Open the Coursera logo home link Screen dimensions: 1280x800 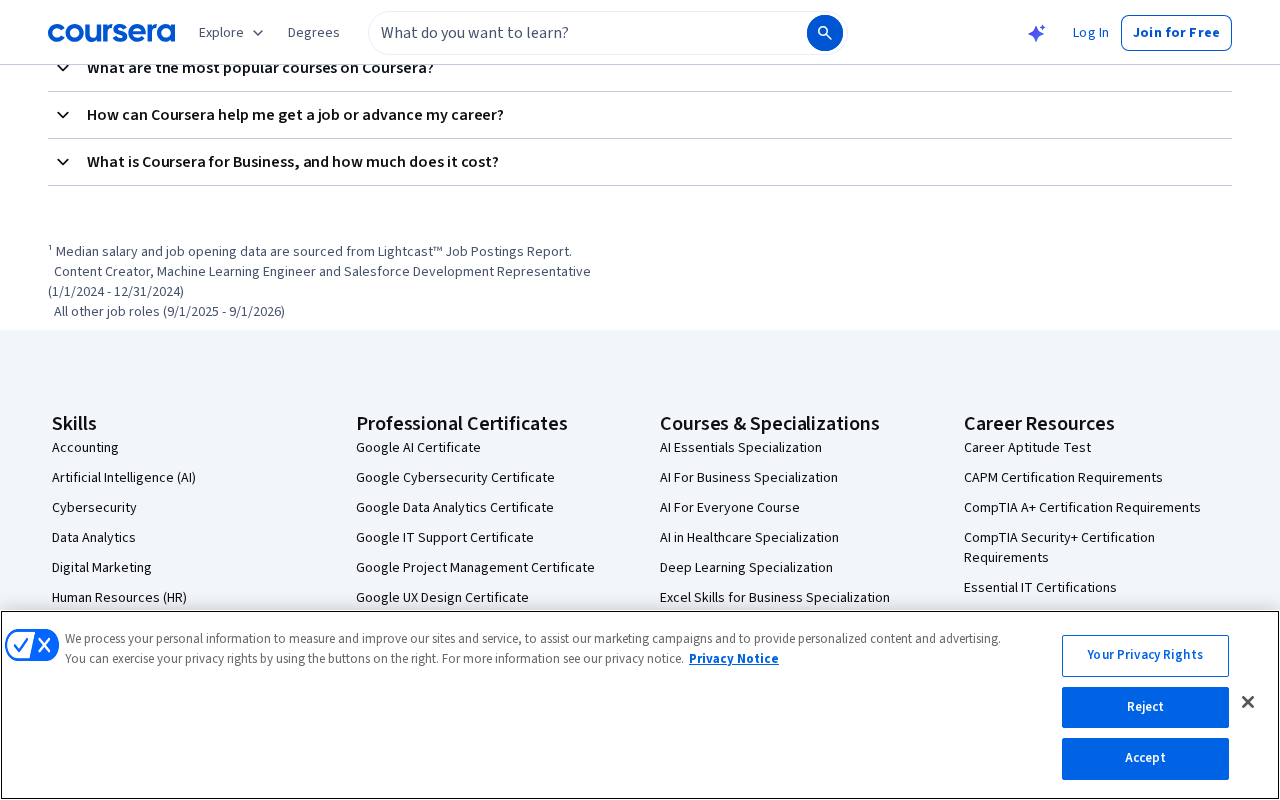111,33
